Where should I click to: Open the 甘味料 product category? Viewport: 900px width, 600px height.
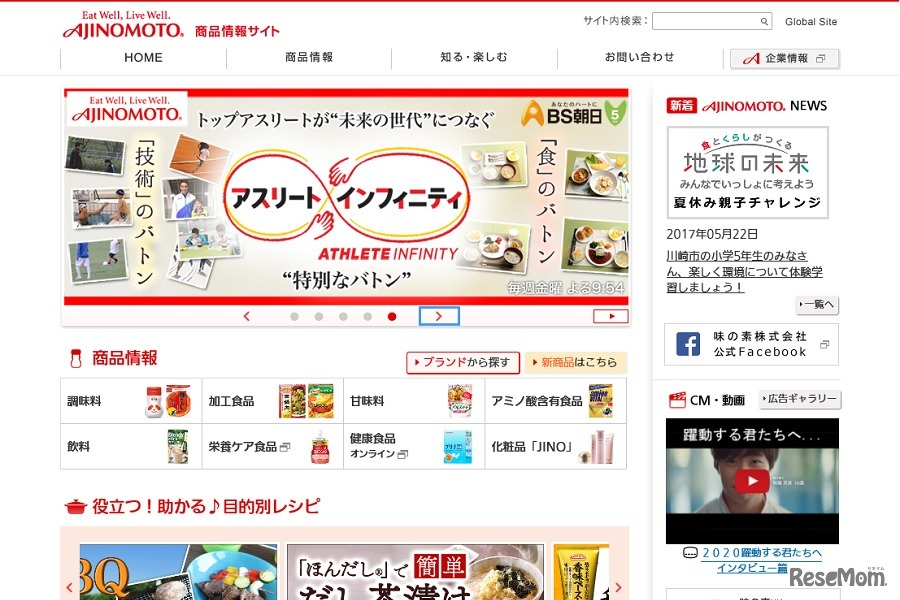414,401
